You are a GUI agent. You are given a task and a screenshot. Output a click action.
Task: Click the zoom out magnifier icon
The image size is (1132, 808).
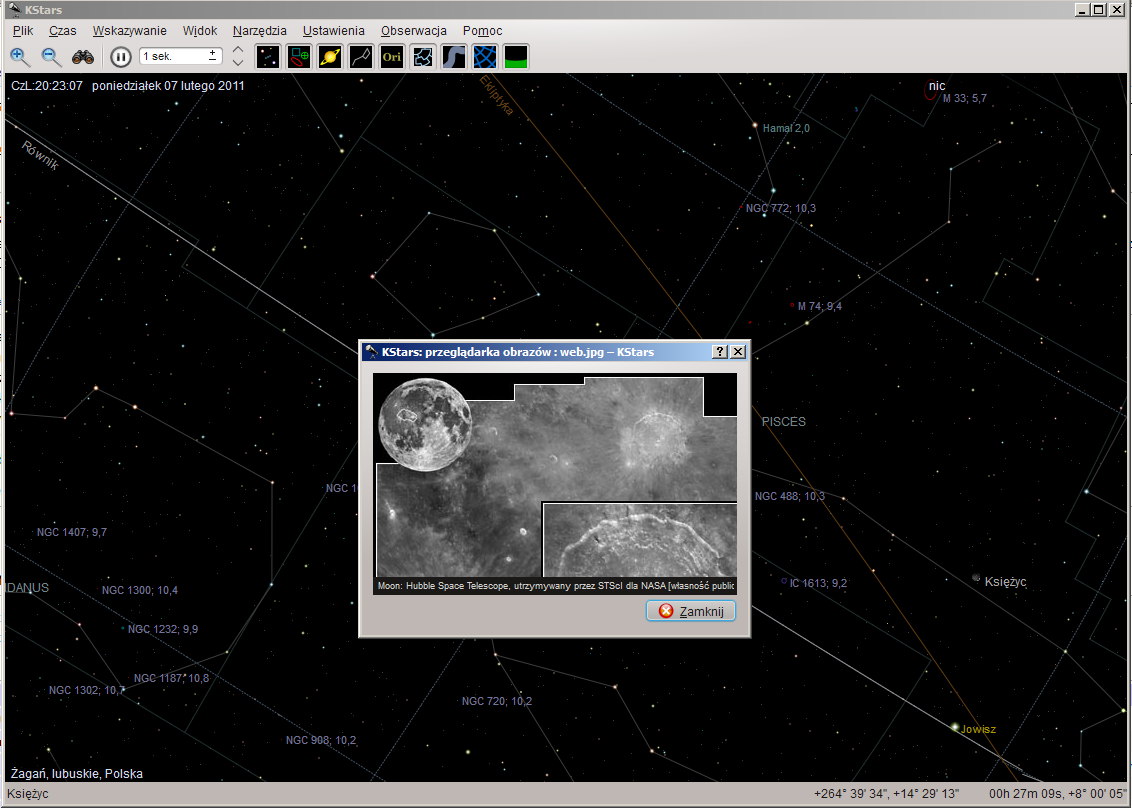pos(51,57)
